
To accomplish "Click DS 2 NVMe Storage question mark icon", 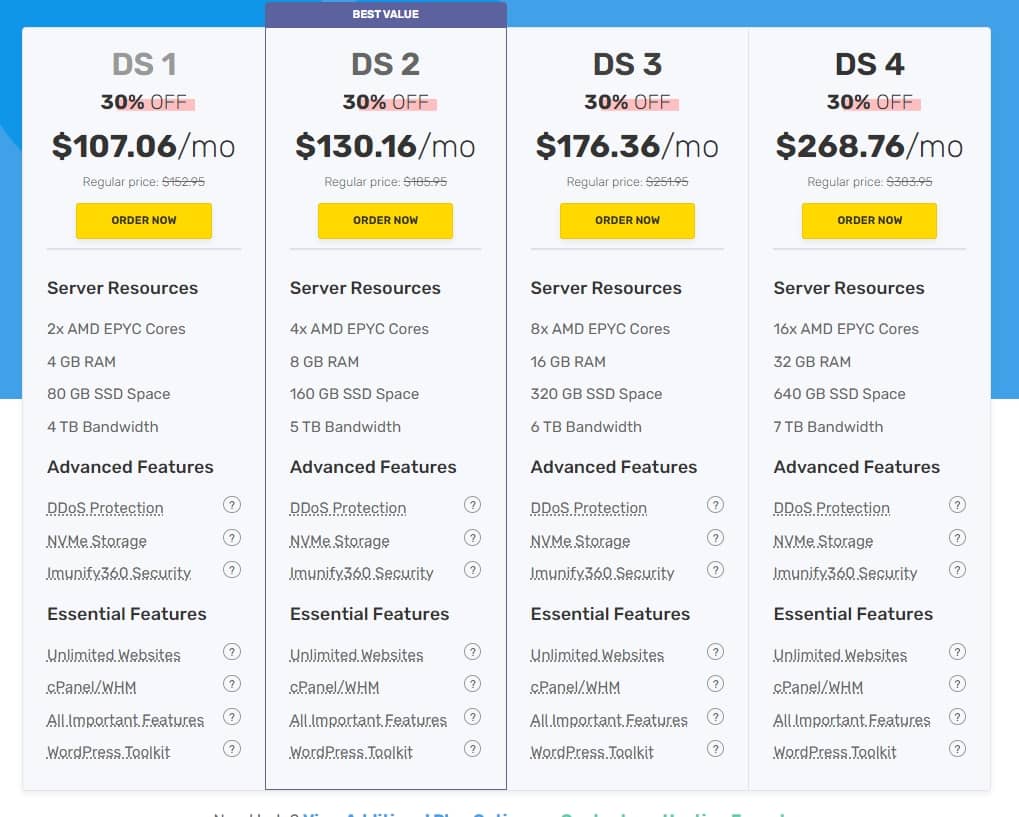I will 473,538.
